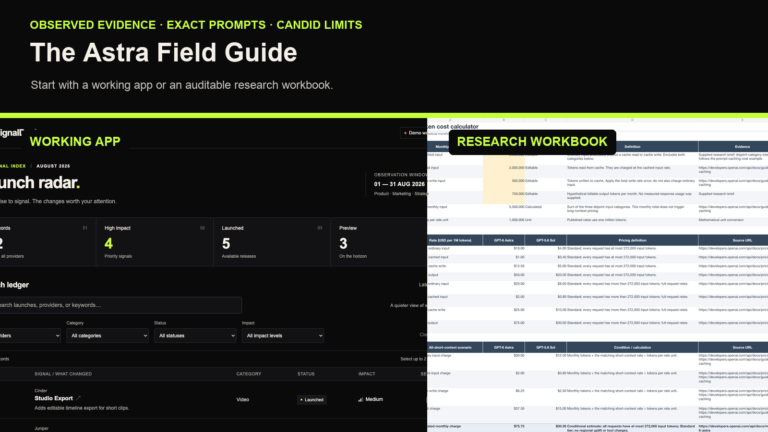Click the Cinder provider label
Screen dimensions: 768x432
pyautogui.click(x=41, y=391)
